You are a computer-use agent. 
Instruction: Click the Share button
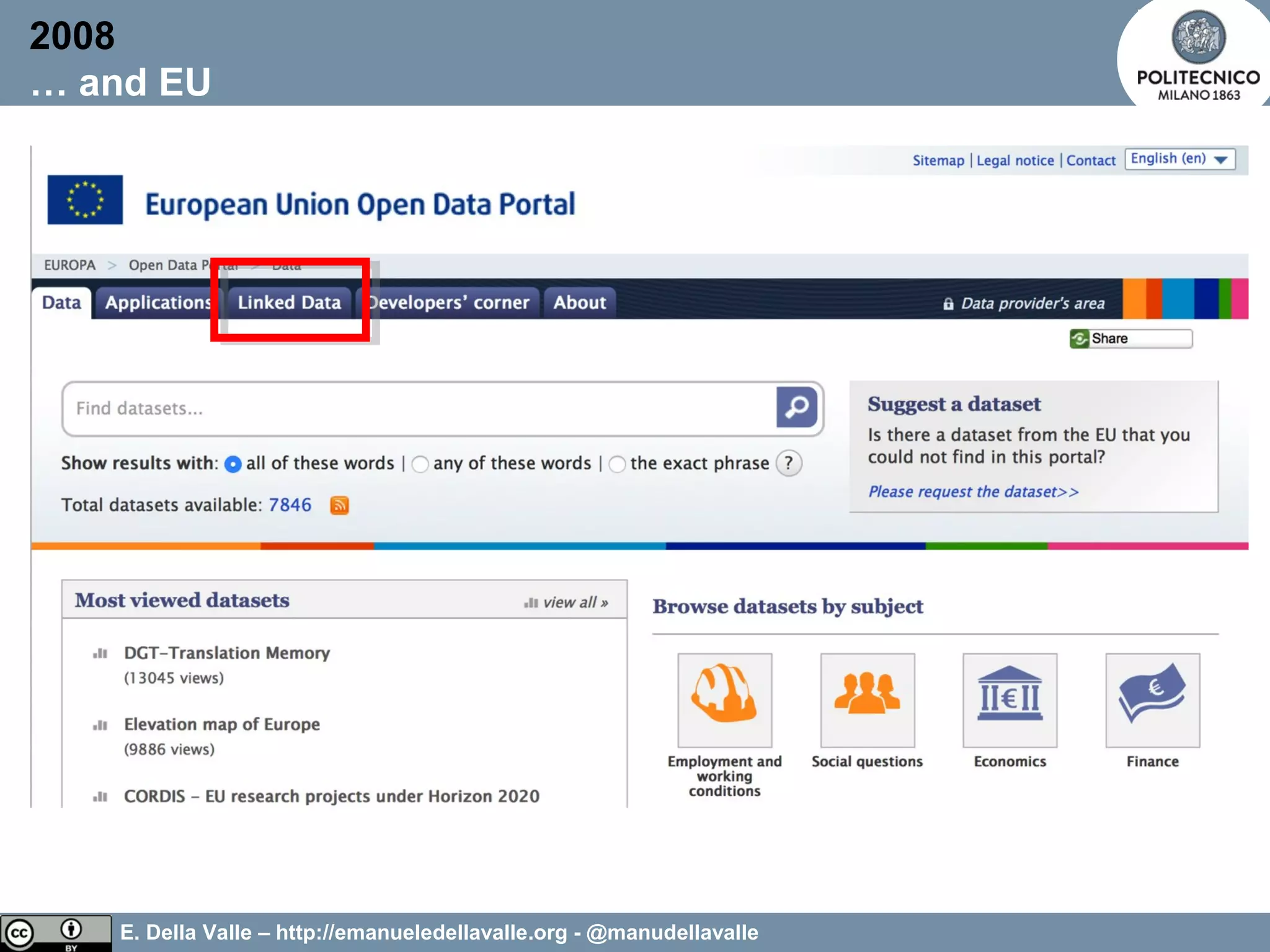coord(1130,338)
